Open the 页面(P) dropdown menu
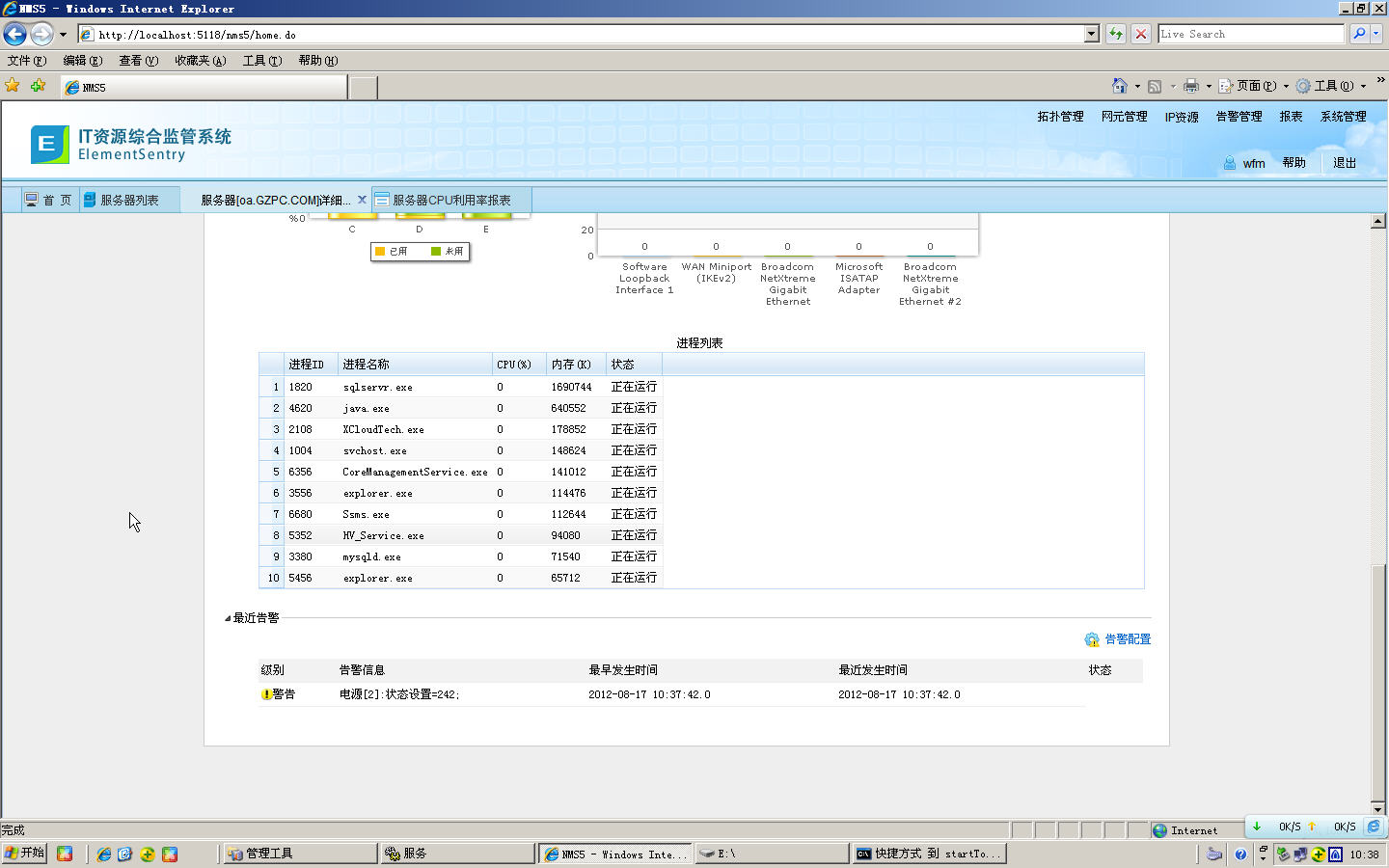Image resolution: width=1389 pixels, height=868 pixels. click(x=1254, y=86)
